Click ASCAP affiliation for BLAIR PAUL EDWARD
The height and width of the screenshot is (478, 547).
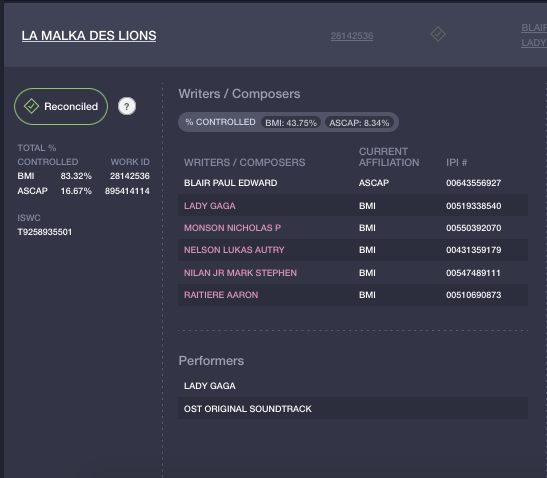[374, 183]
